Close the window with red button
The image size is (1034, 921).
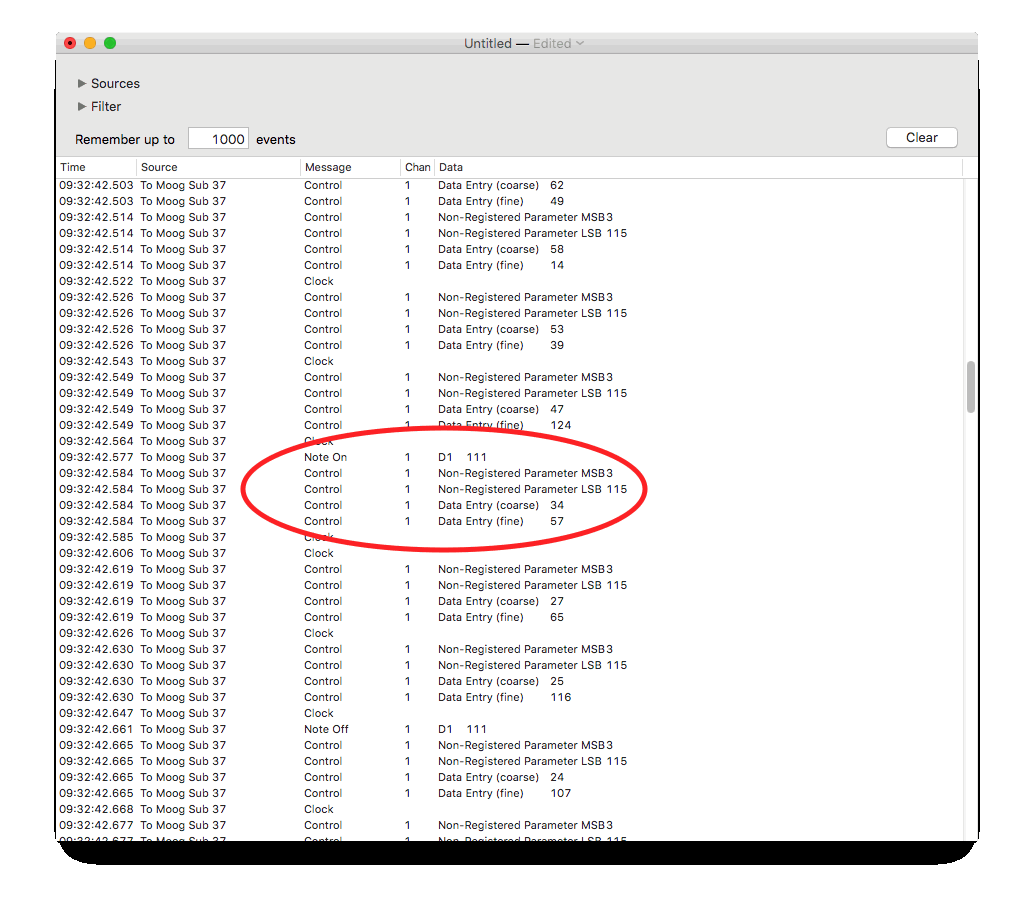tap(70, 43)
